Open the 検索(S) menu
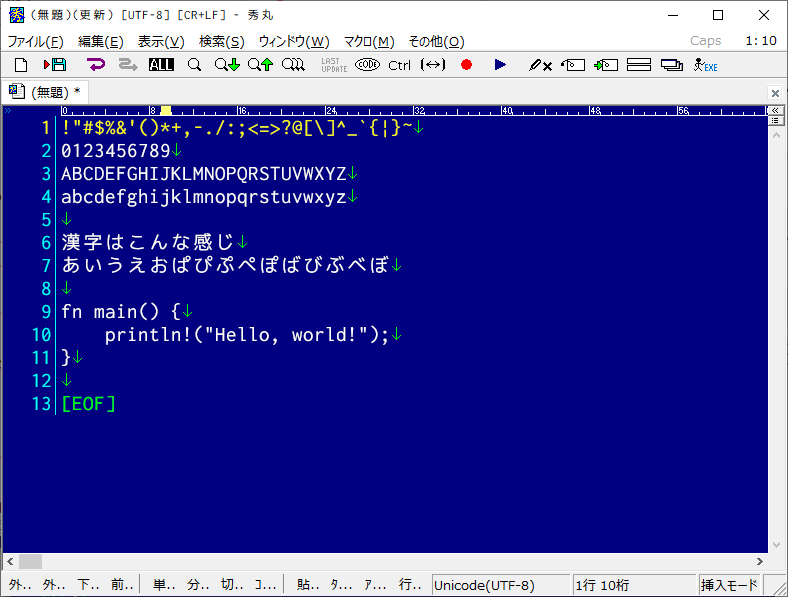Viewport: 788px width, 597px height. [x=222, y=41]
